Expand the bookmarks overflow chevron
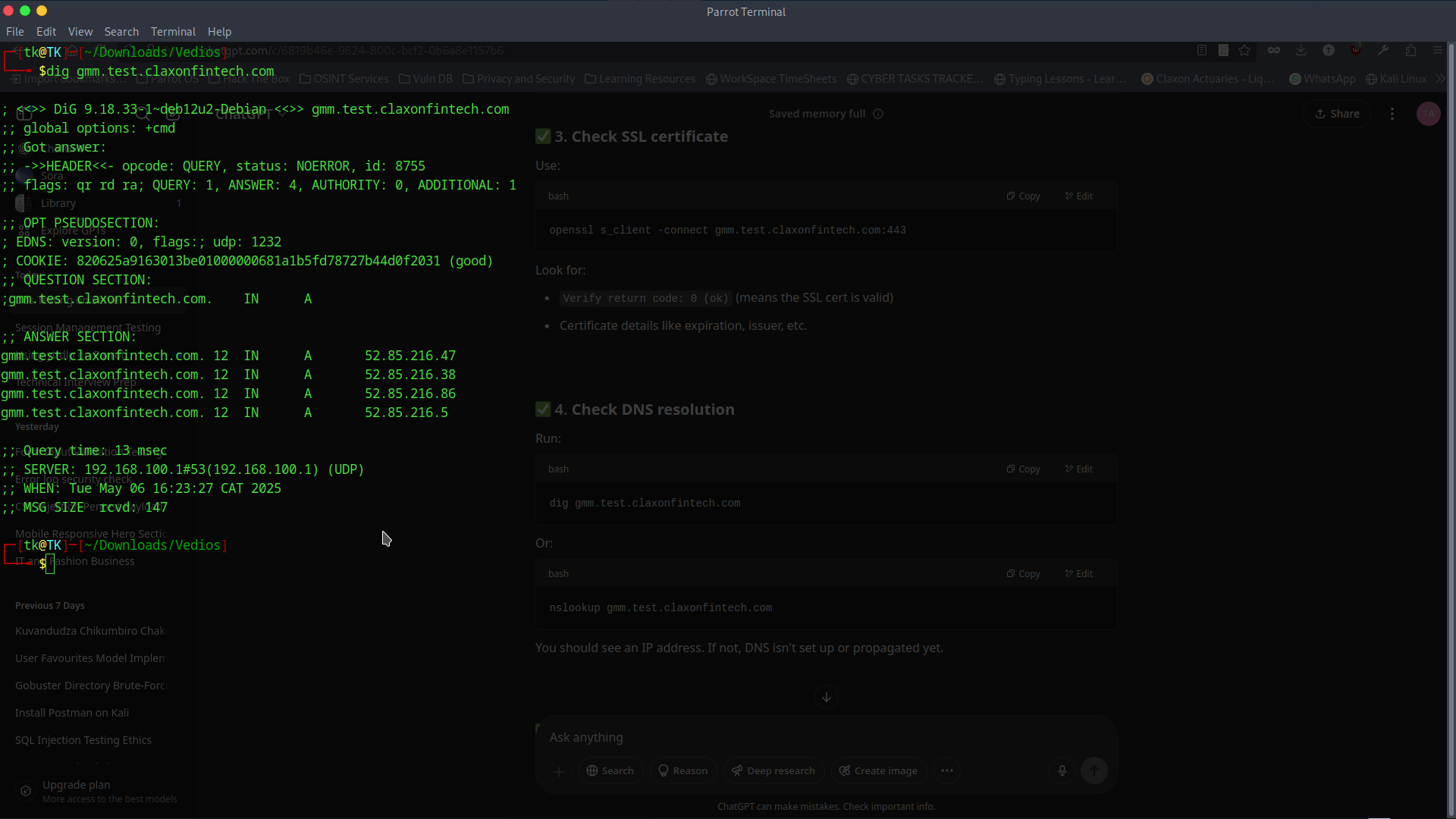The height and width of the screenshot is (819, 1456). point(1440,79)
